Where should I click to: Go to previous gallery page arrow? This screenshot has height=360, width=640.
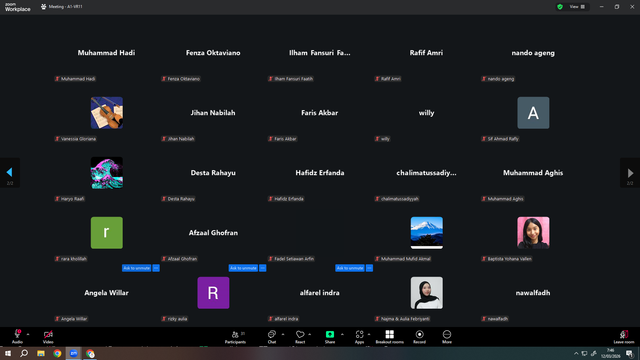click(x=9, y=173)
